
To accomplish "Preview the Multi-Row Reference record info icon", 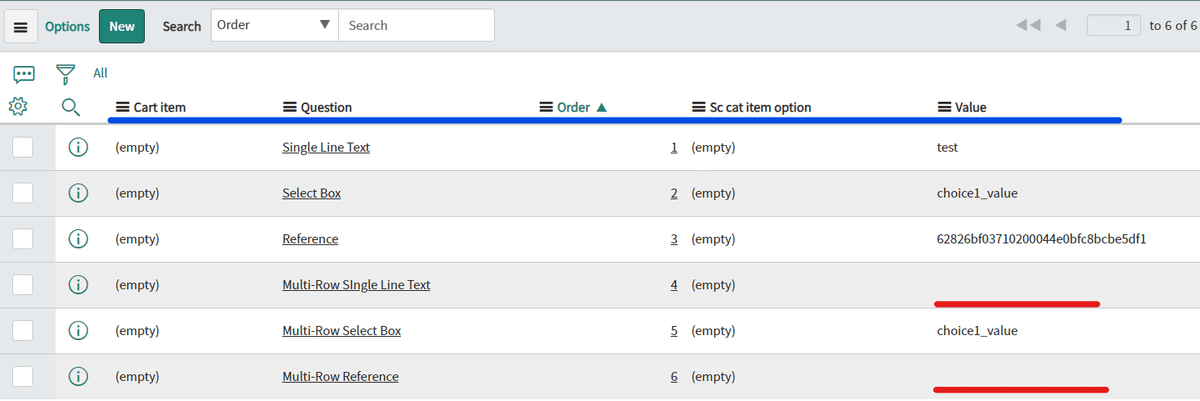I will click(x=78, y=377).
